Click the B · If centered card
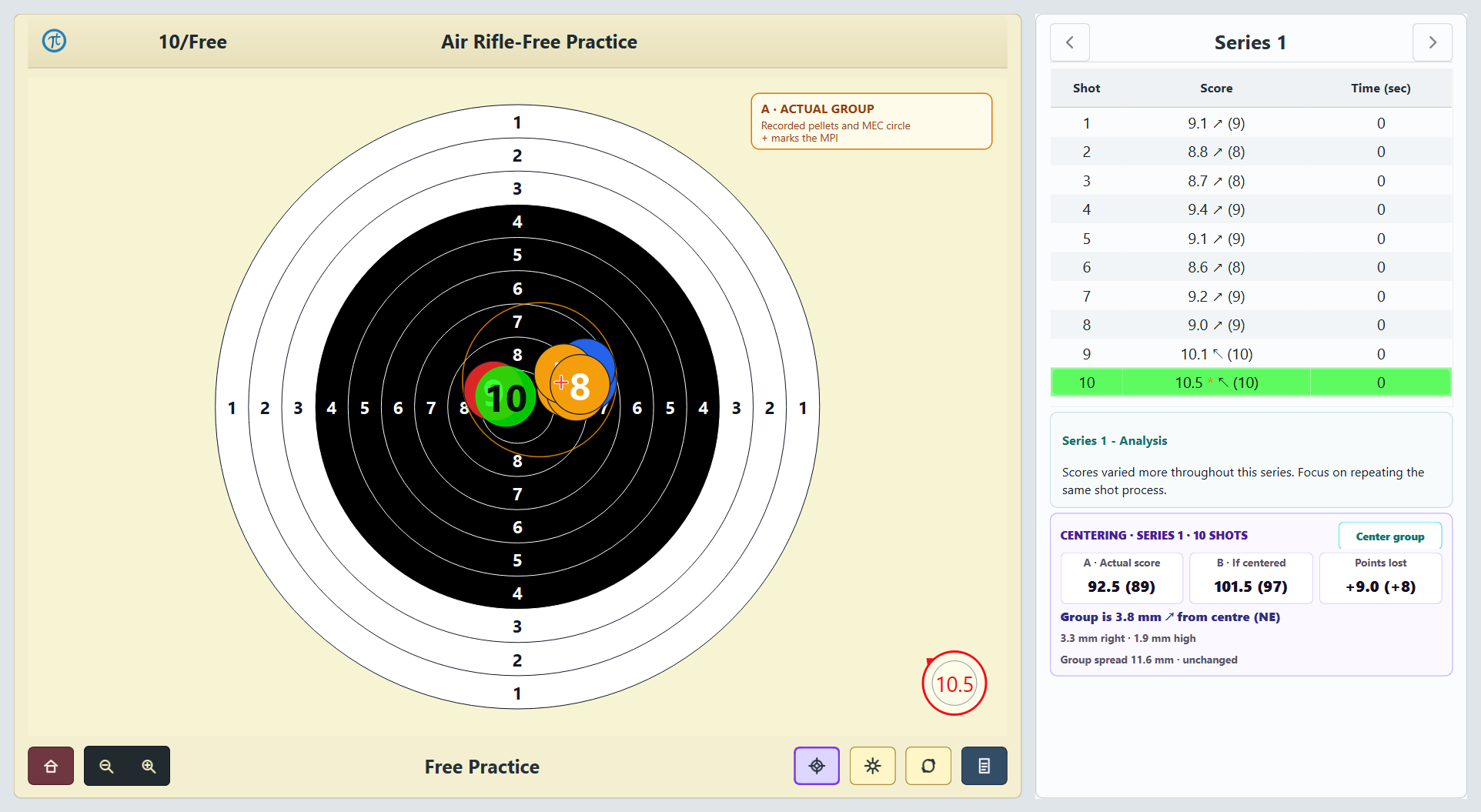 tap(1251, 578)
